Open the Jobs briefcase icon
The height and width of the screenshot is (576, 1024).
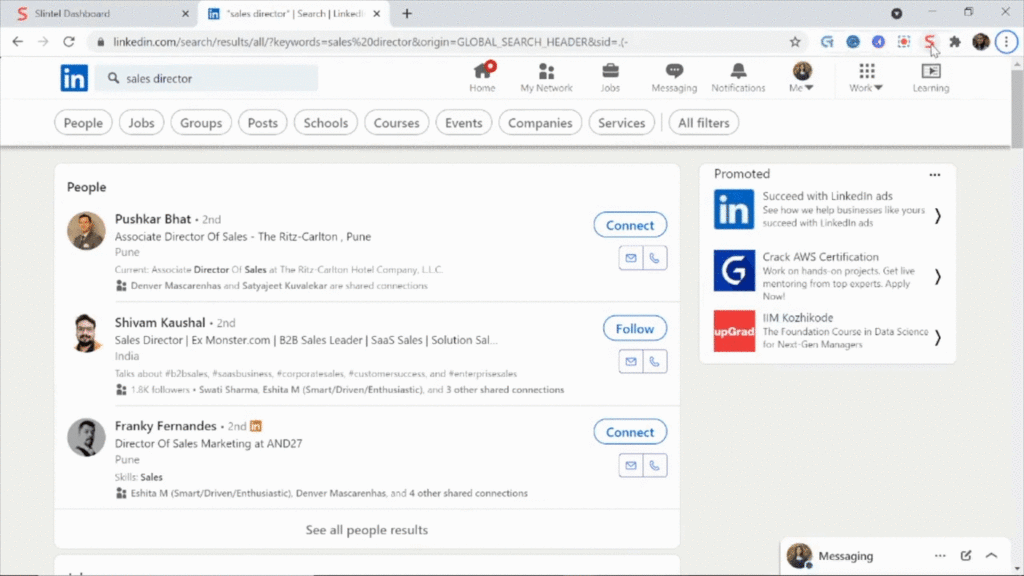click(x=610, y=71)
